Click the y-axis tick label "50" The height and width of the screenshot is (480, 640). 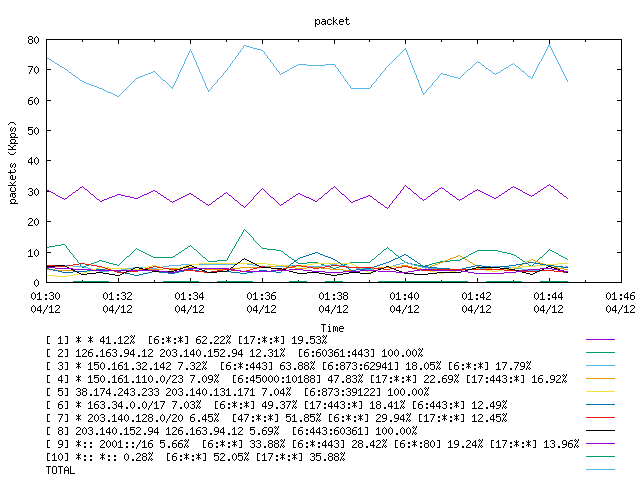[x=33, y=131]
